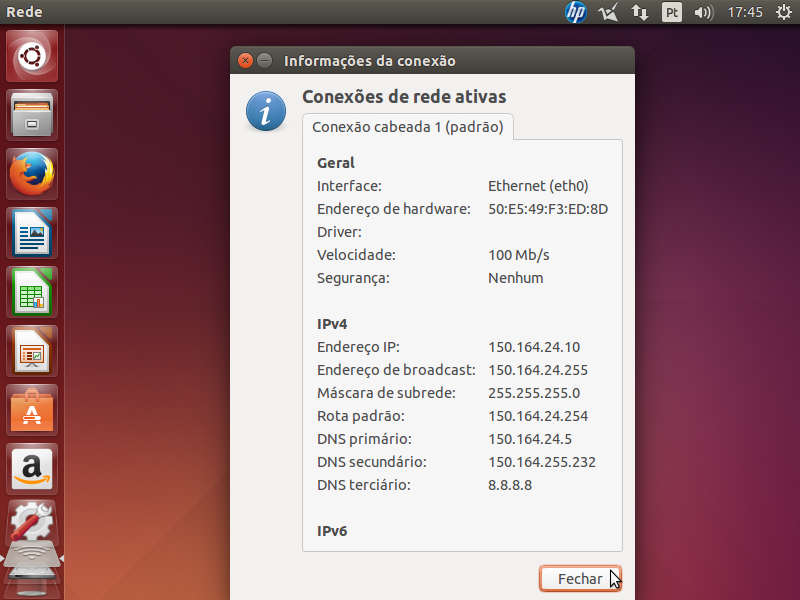The height and width of the screenshot is (600, 800).
Task: Open the network indicator arrows menu
Action: pyautogui.click(x=640, y=12)
